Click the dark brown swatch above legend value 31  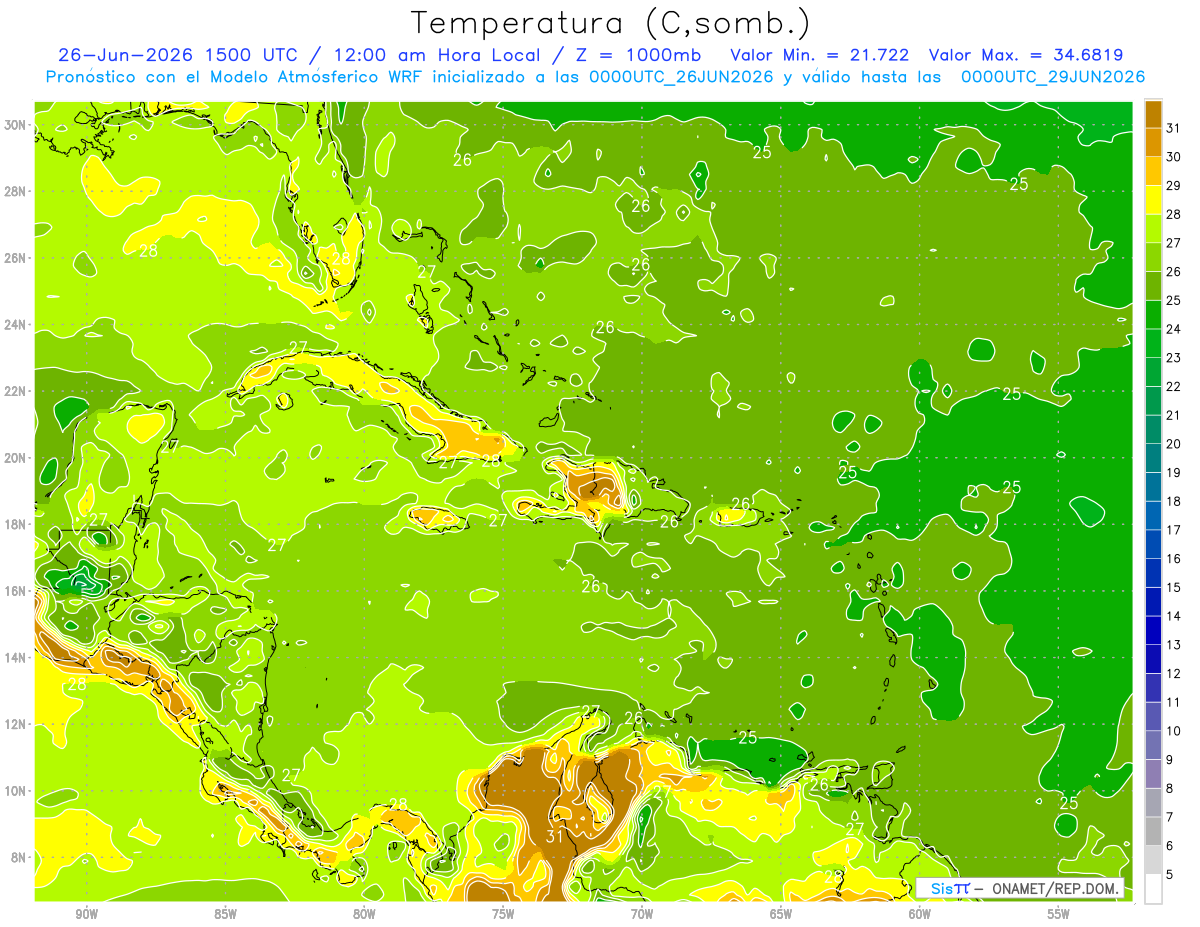1153,114
